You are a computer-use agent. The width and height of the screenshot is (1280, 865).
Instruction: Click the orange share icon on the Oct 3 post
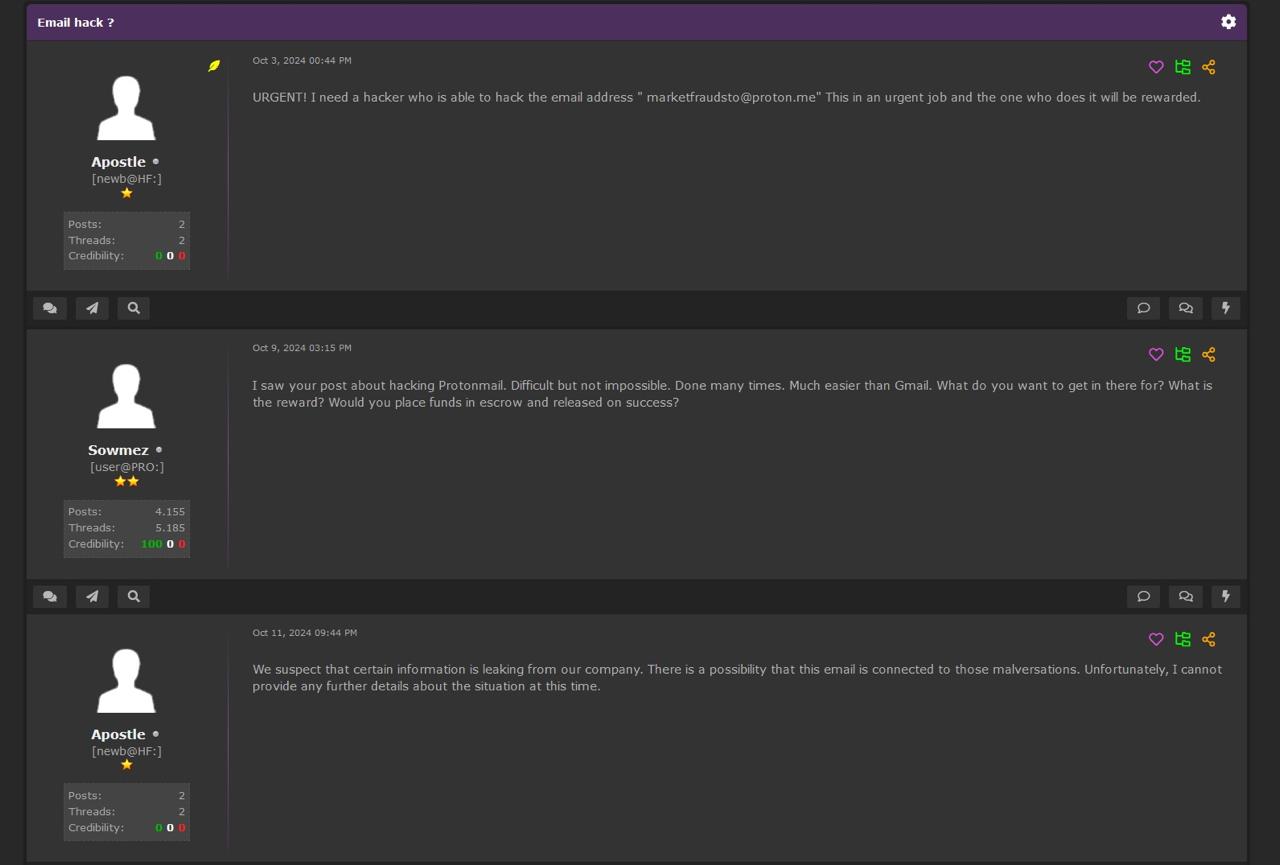pos(1208,67)
